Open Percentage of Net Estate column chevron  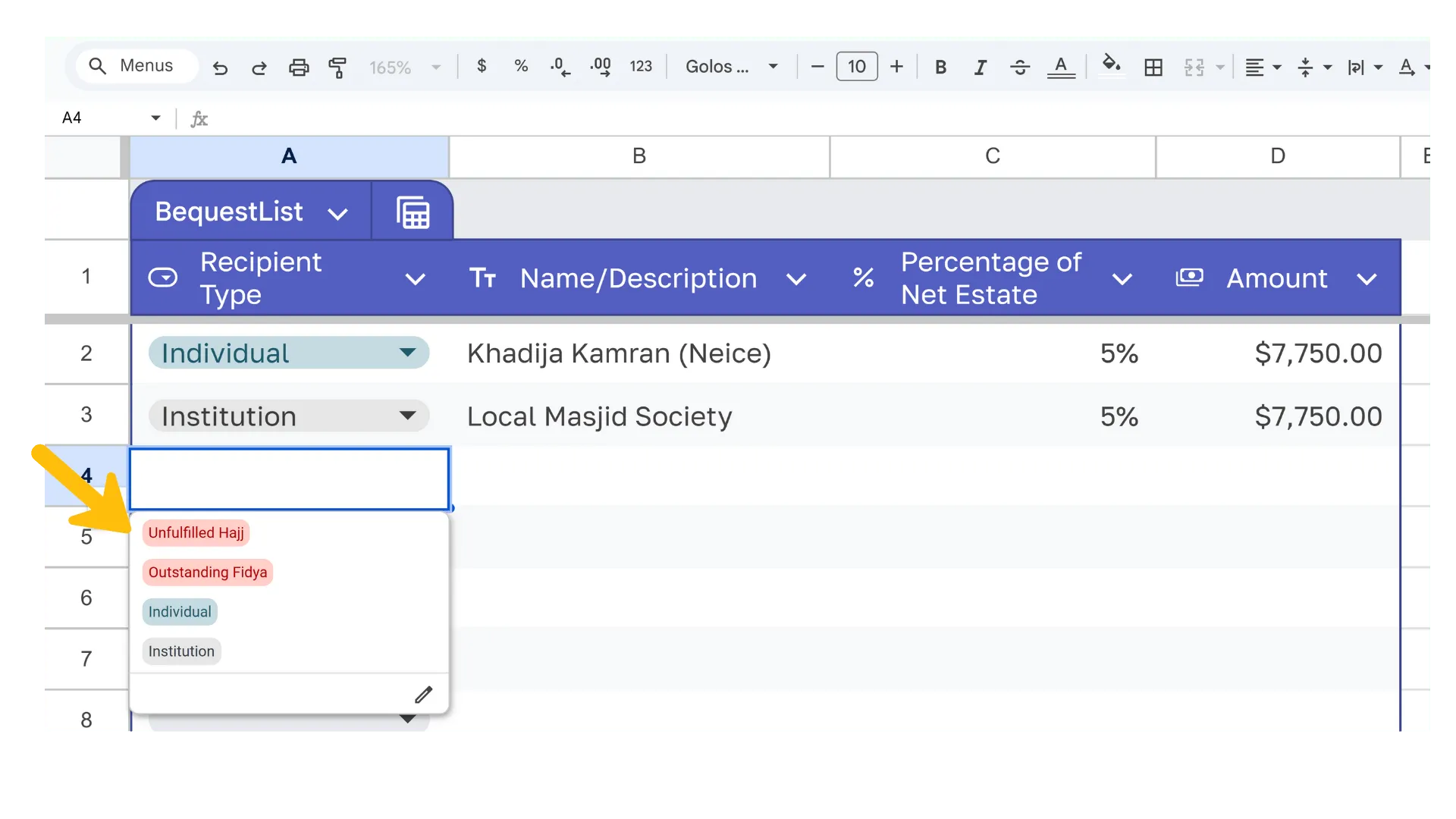(1122, 280)
